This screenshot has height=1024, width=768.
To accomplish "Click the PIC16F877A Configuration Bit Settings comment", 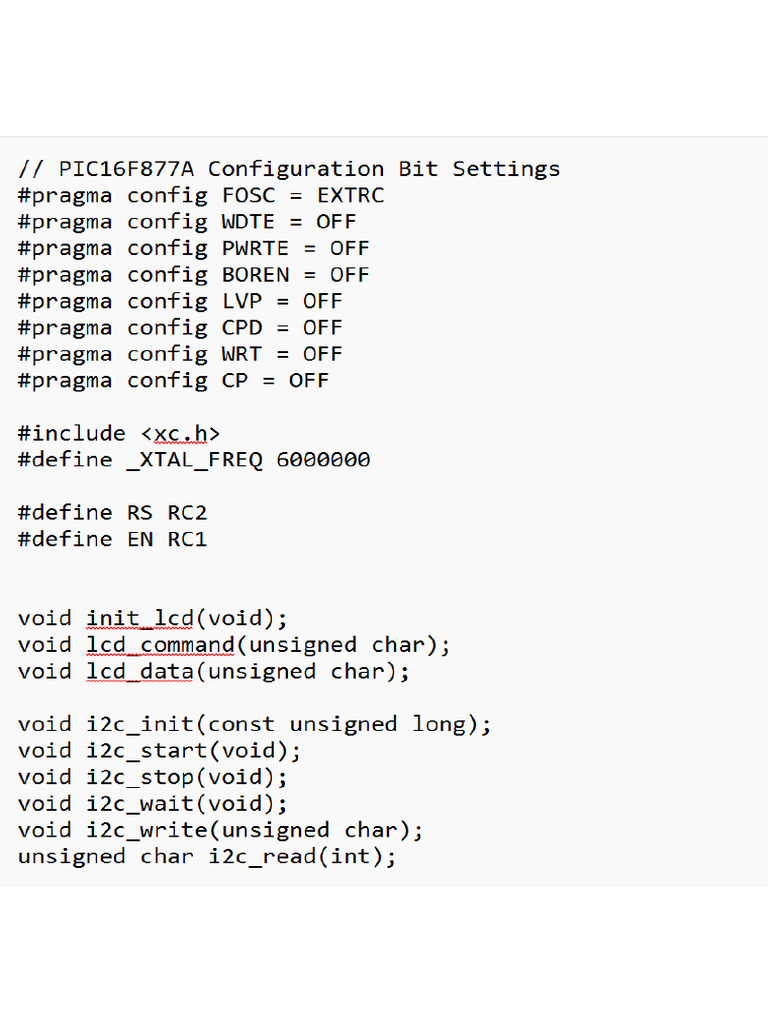I will (289, 169).
